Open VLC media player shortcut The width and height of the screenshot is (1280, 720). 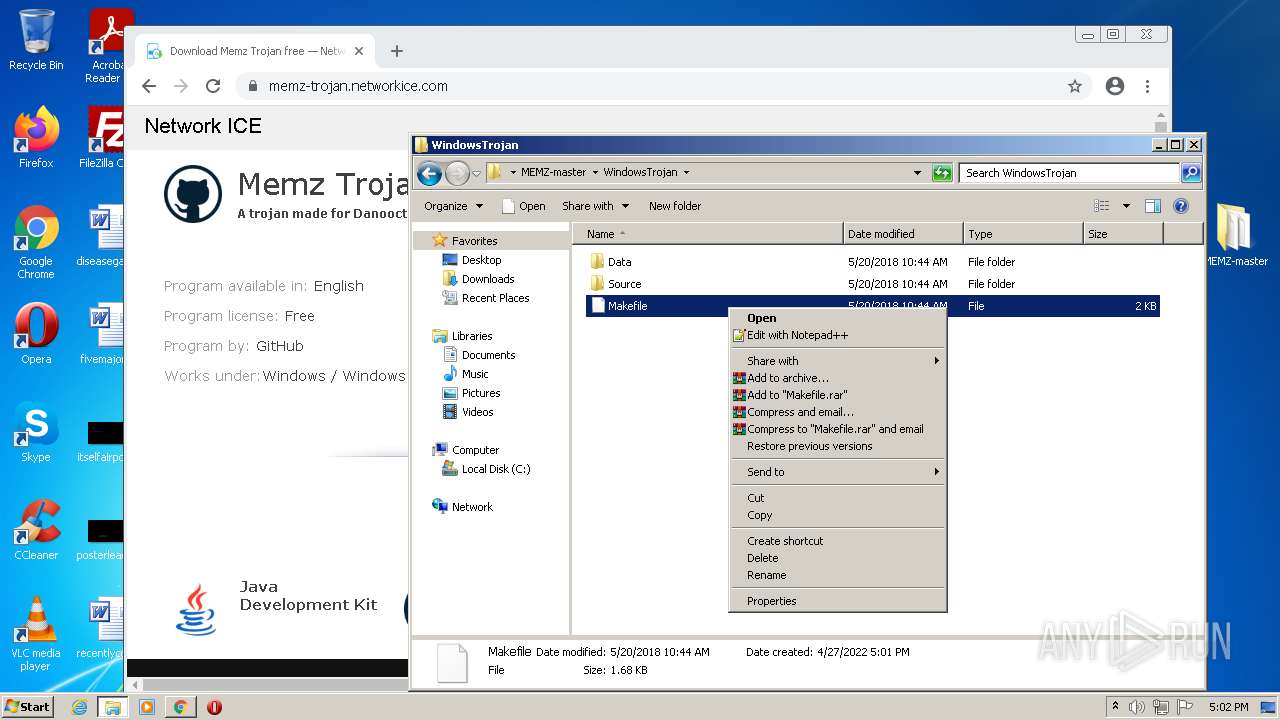point(36,633)
